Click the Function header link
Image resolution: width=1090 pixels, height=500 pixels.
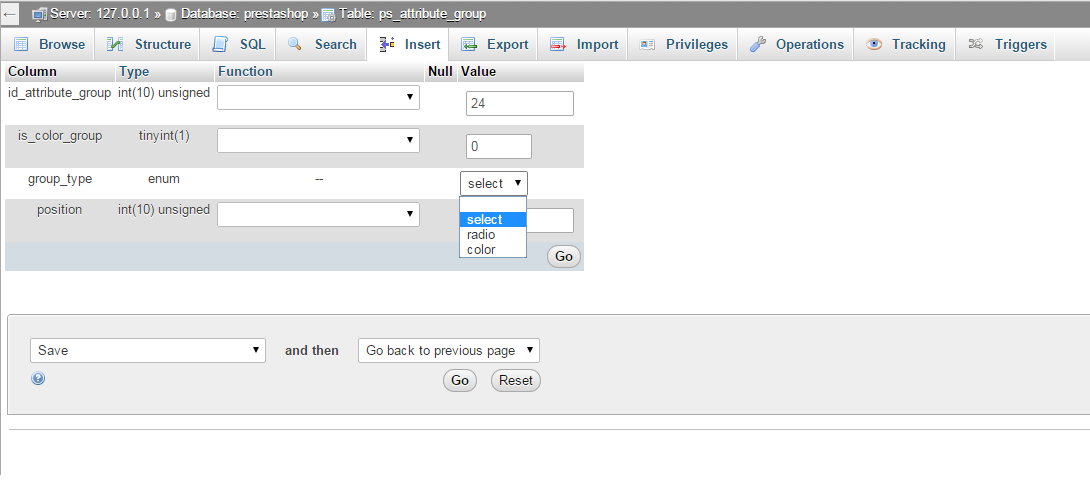(245, 72)
